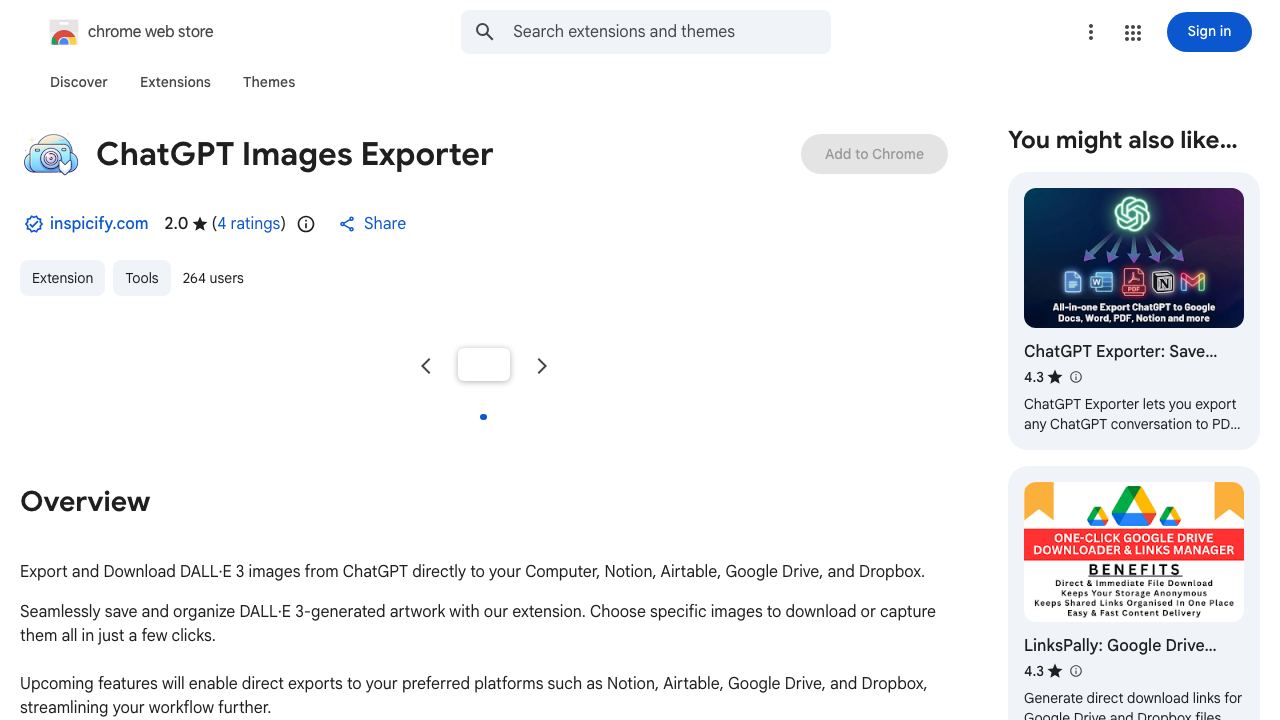This screenshot has height=720, width=1280.
Task: Click the chrome web store title text
Action: pyautogui.click(x=151, y=32)
